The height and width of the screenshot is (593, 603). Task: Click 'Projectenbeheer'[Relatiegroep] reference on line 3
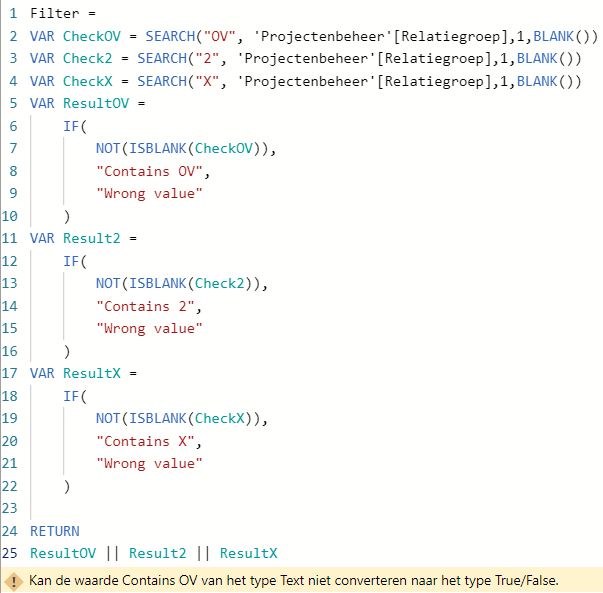364,58
